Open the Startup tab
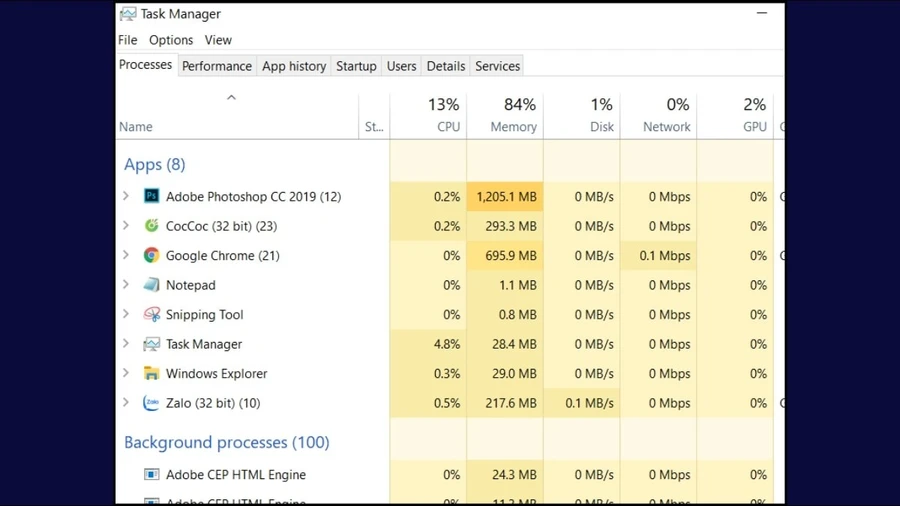This screenshot has width=900, height=506. click(x=356, y=66)
